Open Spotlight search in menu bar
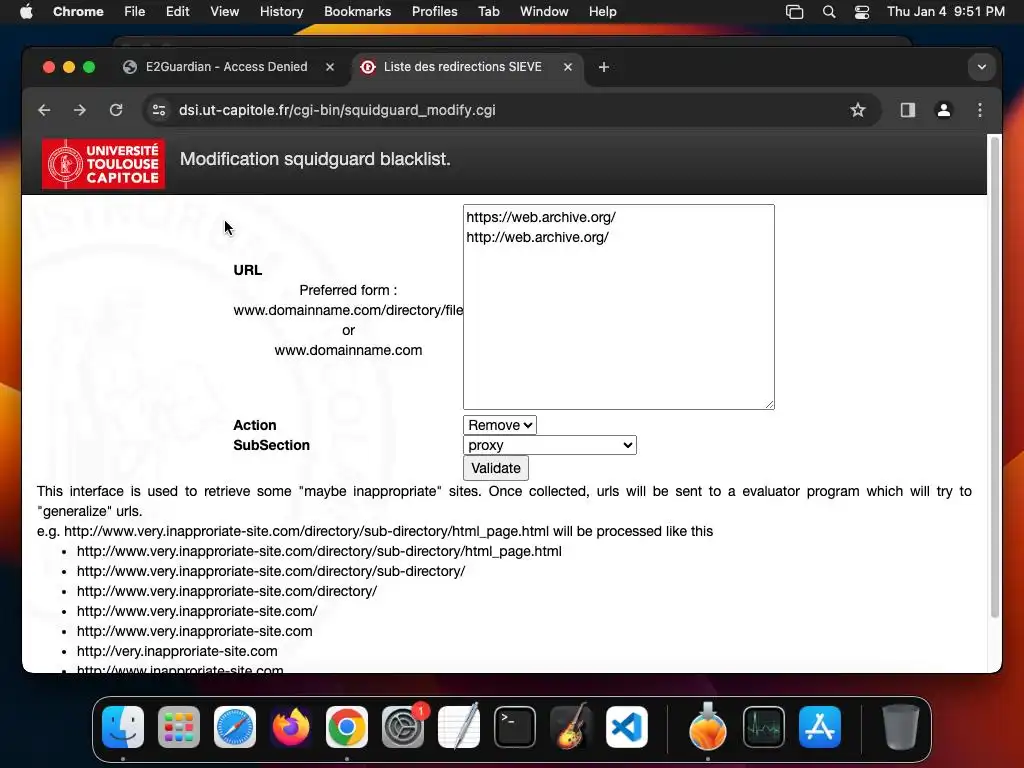Screen dimensions: 1024x768 (829, 12)
